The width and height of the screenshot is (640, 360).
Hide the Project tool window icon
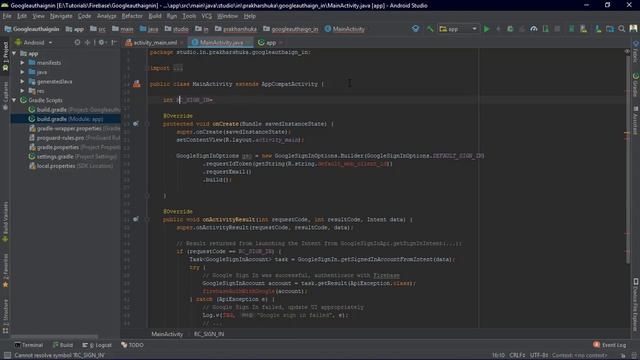point(114,42)
